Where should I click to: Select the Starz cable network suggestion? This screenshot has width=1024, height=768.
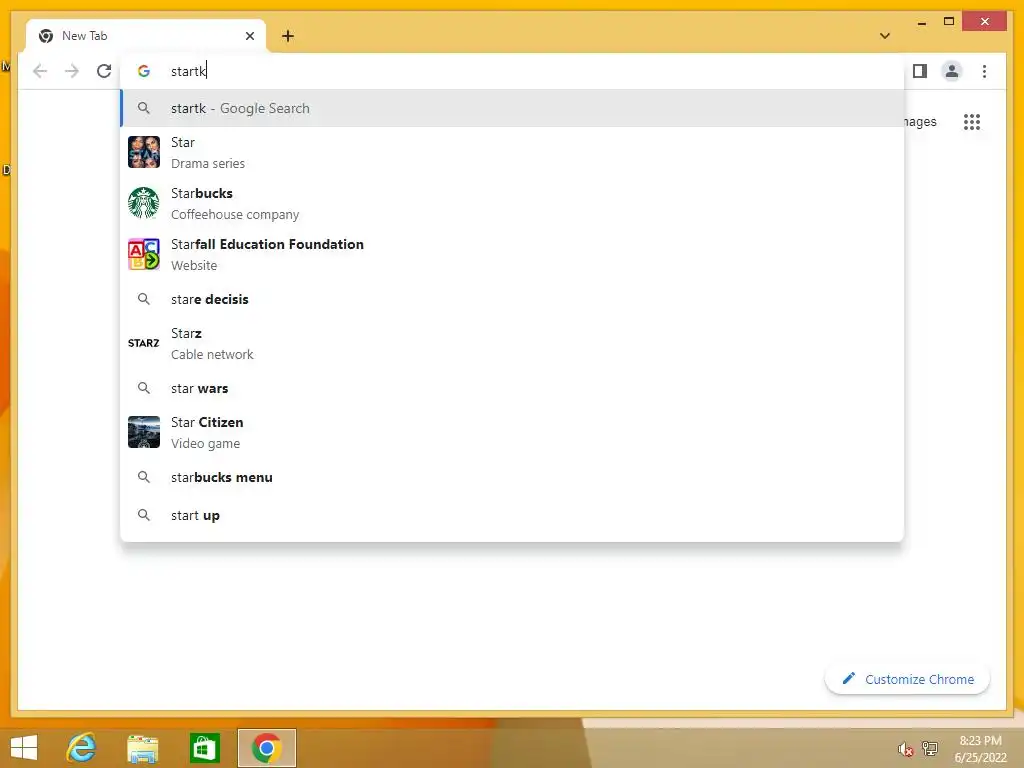[513, 344]
